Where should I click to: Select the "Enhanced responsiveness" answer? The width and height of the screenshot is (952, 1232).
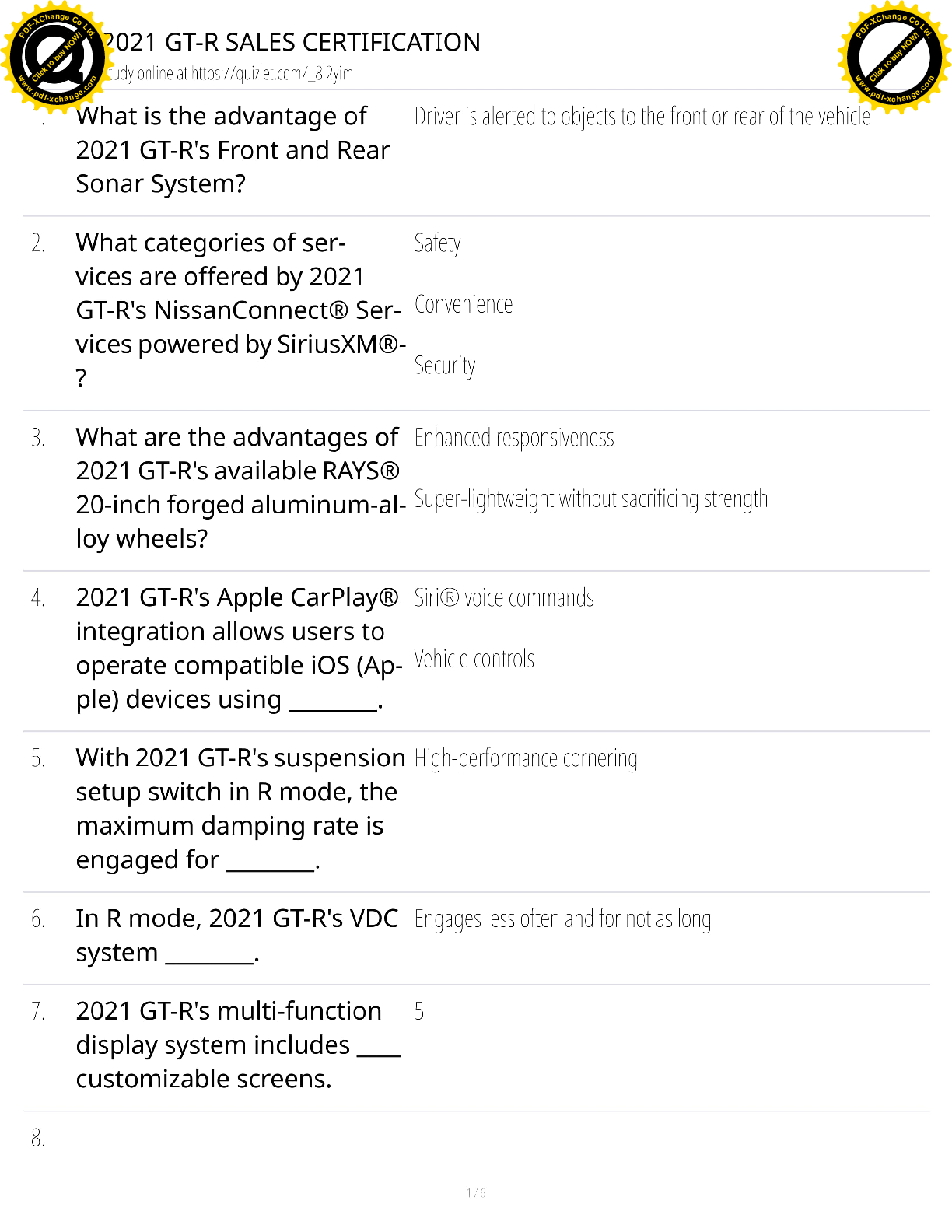pos(514,438)
